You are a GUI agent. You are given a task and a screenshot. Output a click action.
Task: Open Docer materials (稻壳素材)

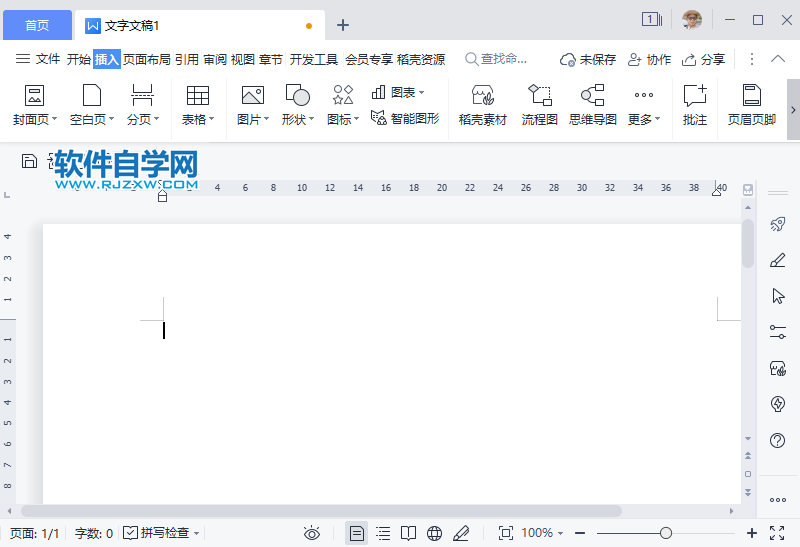pyautogui.click(x=483, y=105)
